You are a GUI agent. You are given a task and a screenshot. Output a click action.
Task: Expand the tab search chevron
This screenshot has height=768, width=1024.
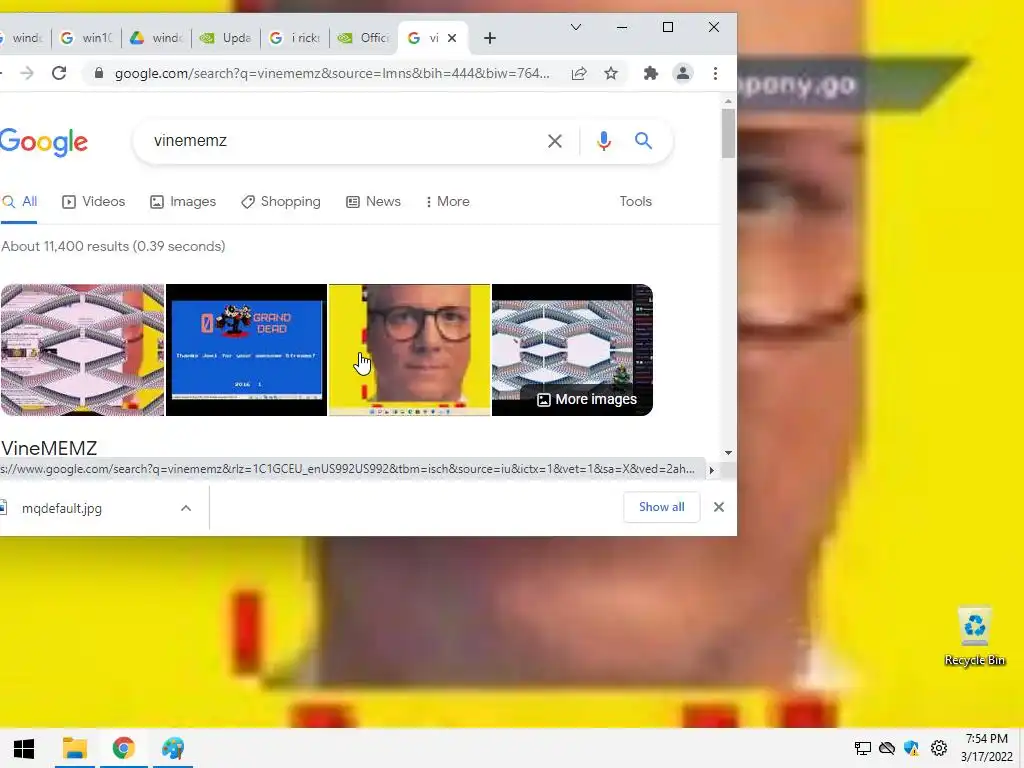point(575,27)
